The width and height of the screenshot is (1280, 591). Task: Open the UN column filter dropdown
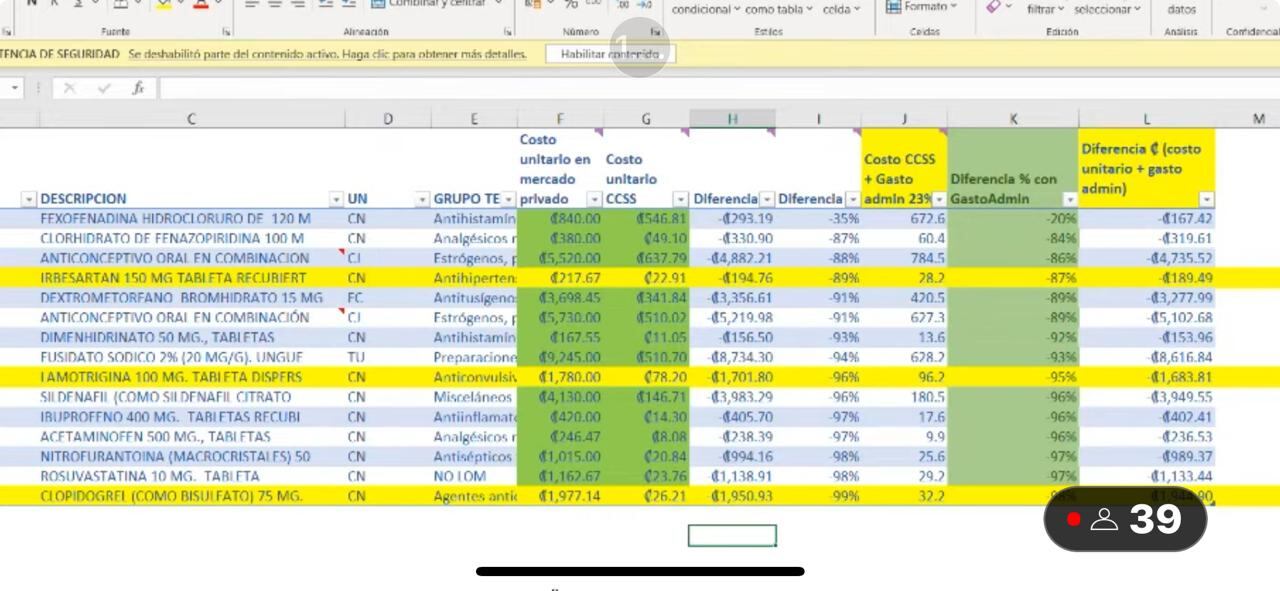coord(336,199)
